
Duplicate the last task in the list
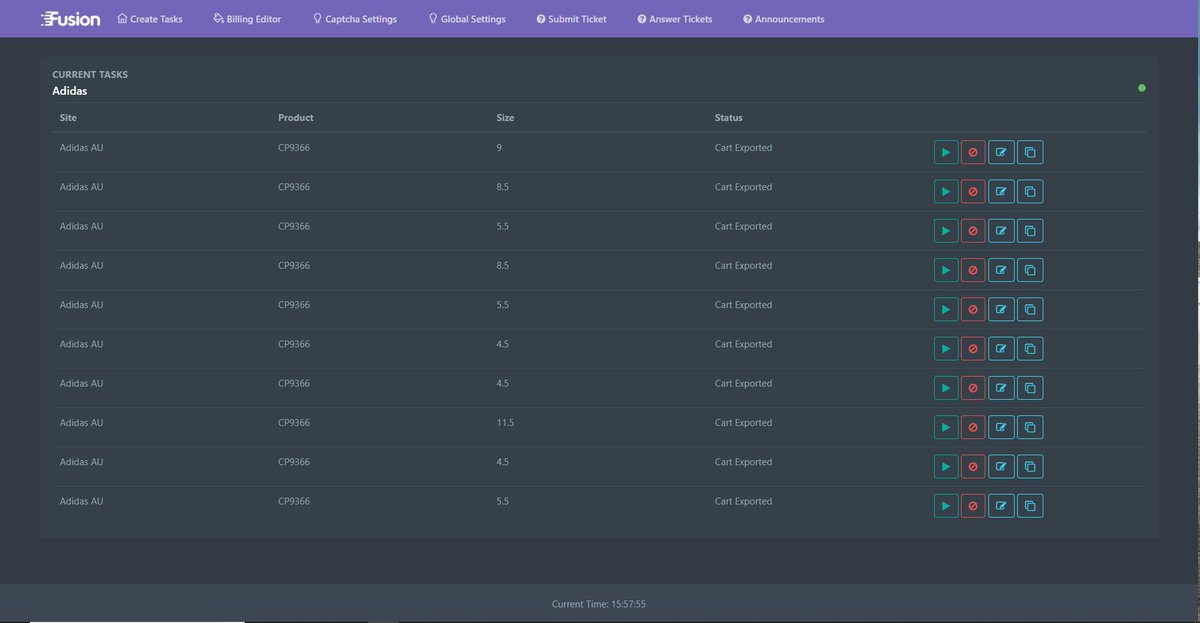pos(1030,505)
